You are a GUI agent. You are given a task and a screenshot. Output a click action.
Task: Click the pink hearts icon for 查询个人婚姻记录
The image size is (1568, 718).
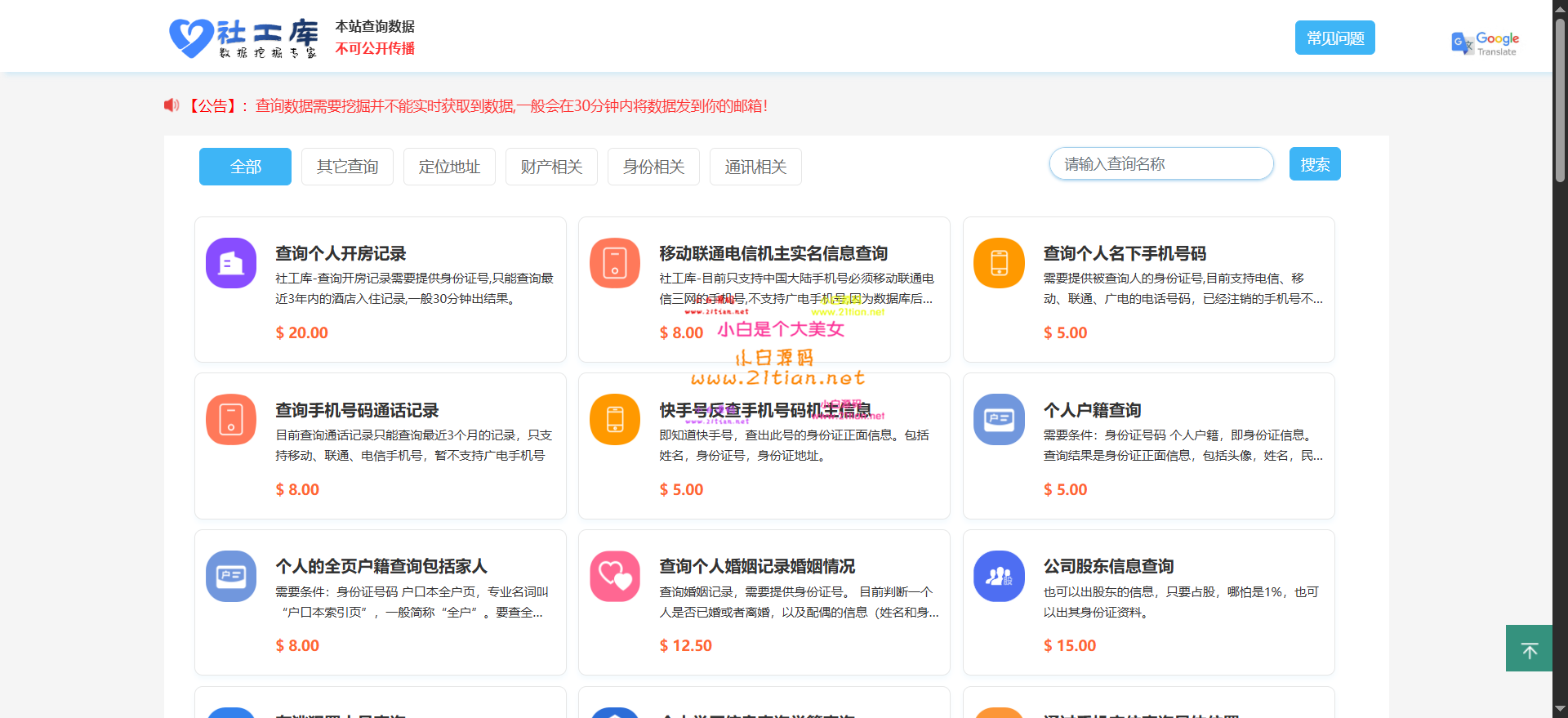click(615, 576)
